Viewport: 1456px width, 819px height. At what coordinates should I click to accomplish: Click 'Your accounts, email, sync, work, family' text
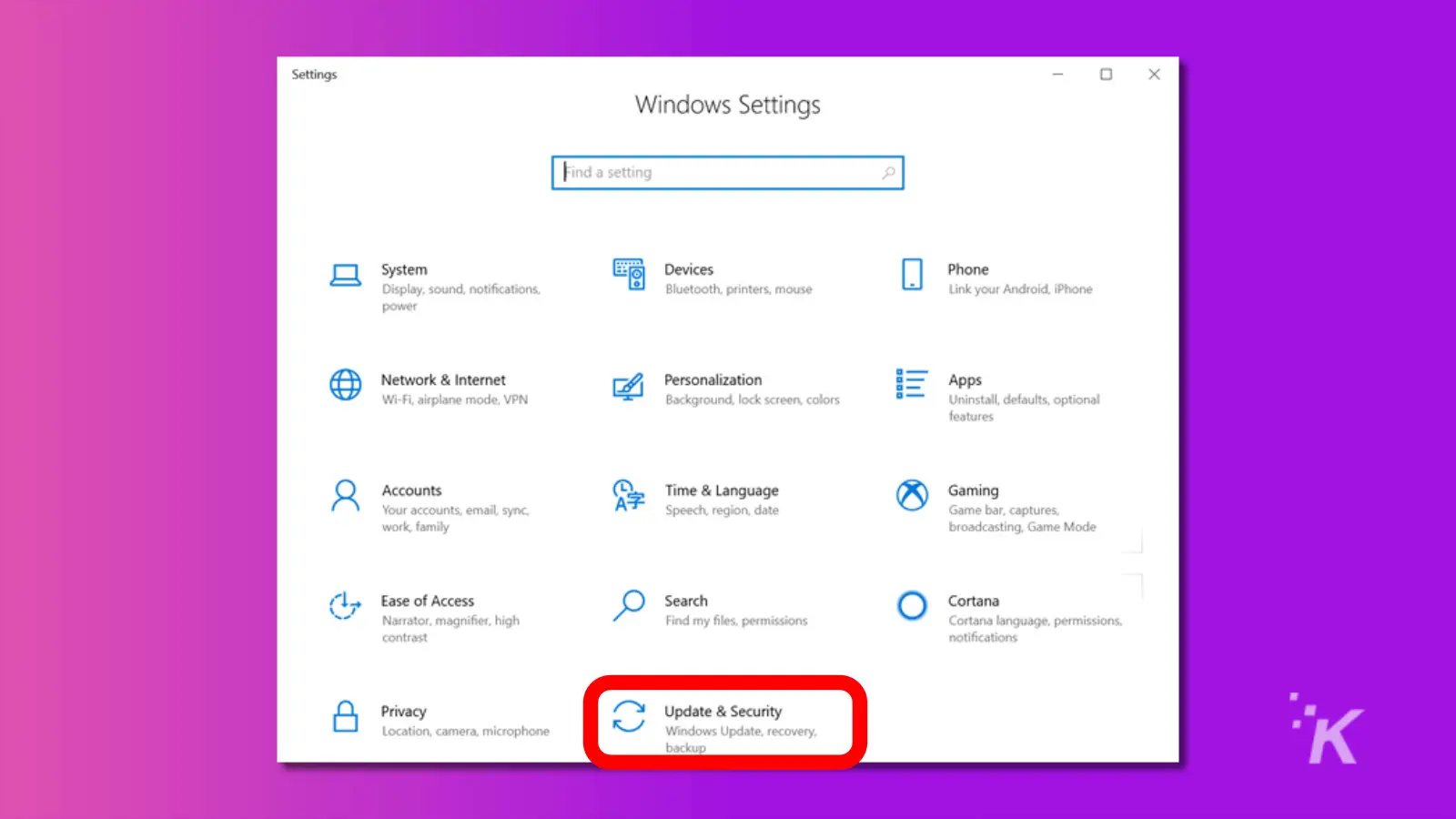click(x=455, y=519)
